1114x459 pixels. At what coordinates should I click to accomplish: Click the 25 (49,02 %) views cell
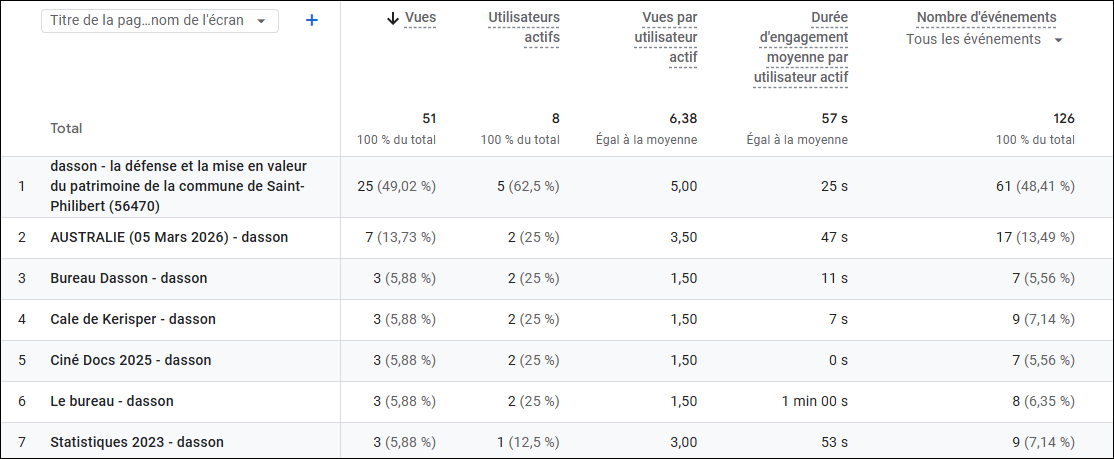click(397, 186)
